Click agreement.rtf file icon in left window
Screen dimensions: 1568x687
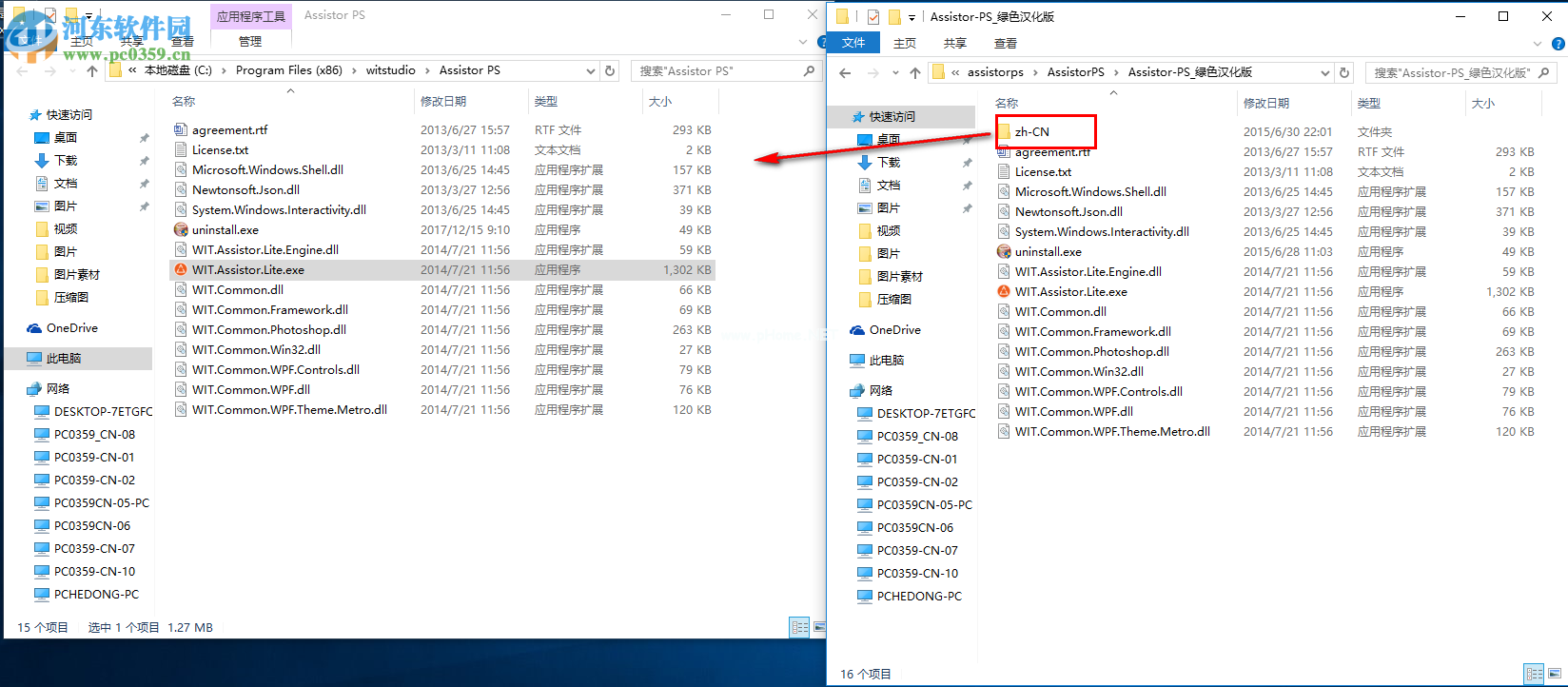[181, 130]
